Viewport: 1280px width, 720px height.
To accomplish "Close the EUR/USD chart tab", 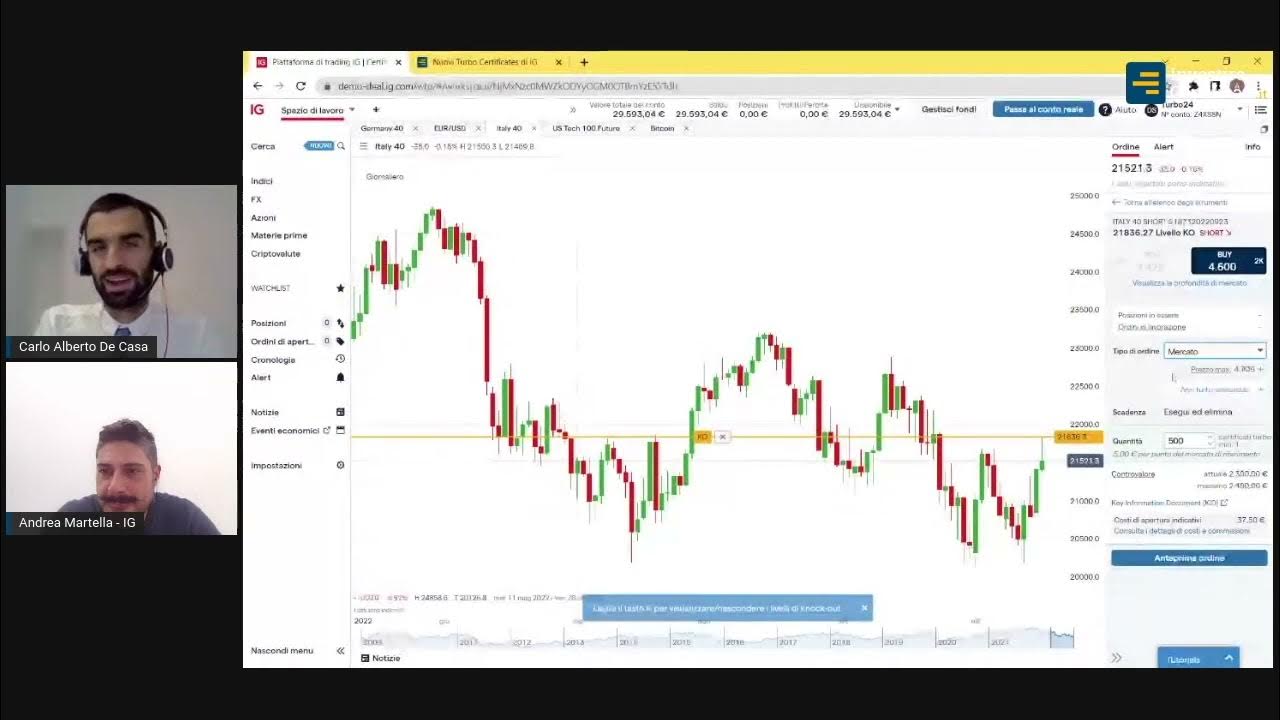I will coord(478,128).
